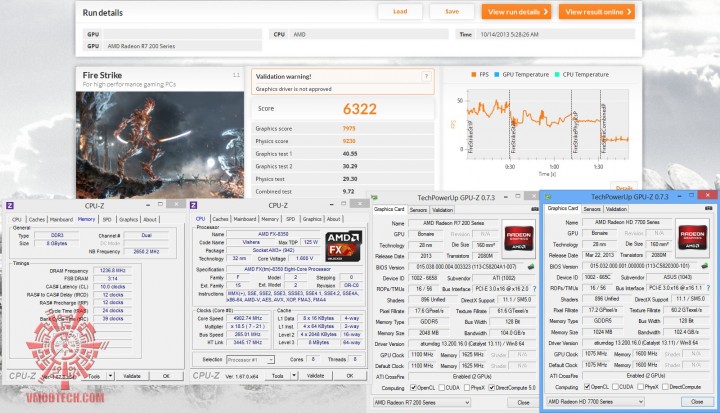Click the Fire Strike score value 6322
The image size is (720, 413).
pyautogui.click(x=360, y=109)
